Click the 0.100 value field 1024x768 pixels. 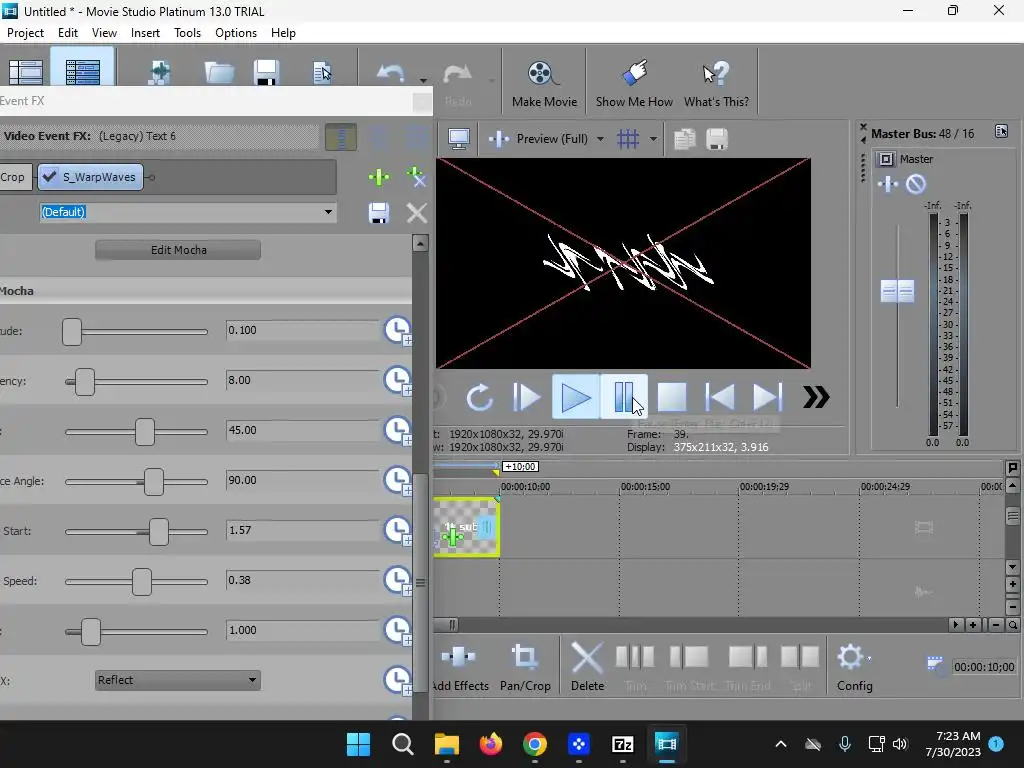point(302,330)
